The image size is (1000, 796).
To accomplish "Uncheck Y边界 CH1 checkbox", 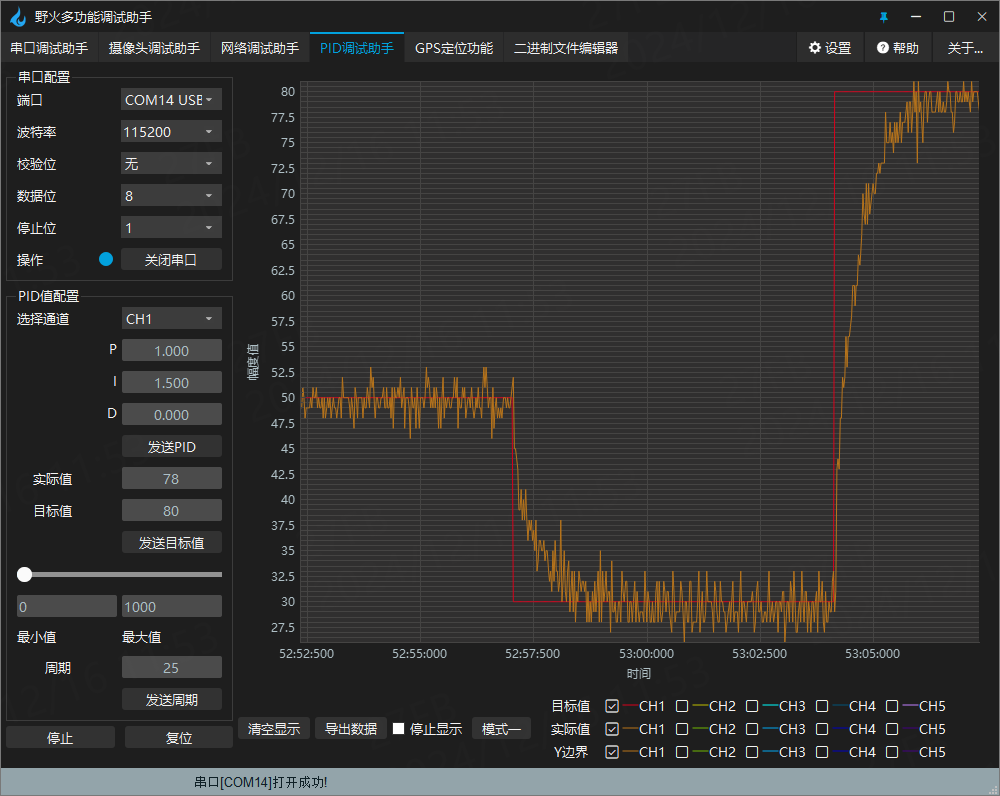I will [612, 751].
